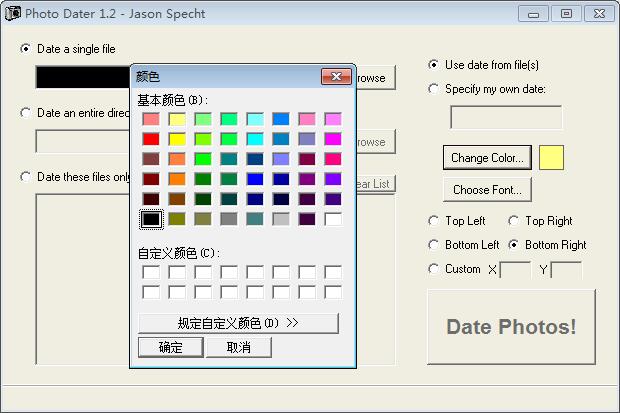This screenshot has height=413, width=620.
Task: Pick the white basic color swatch
Action: [333, 219]
